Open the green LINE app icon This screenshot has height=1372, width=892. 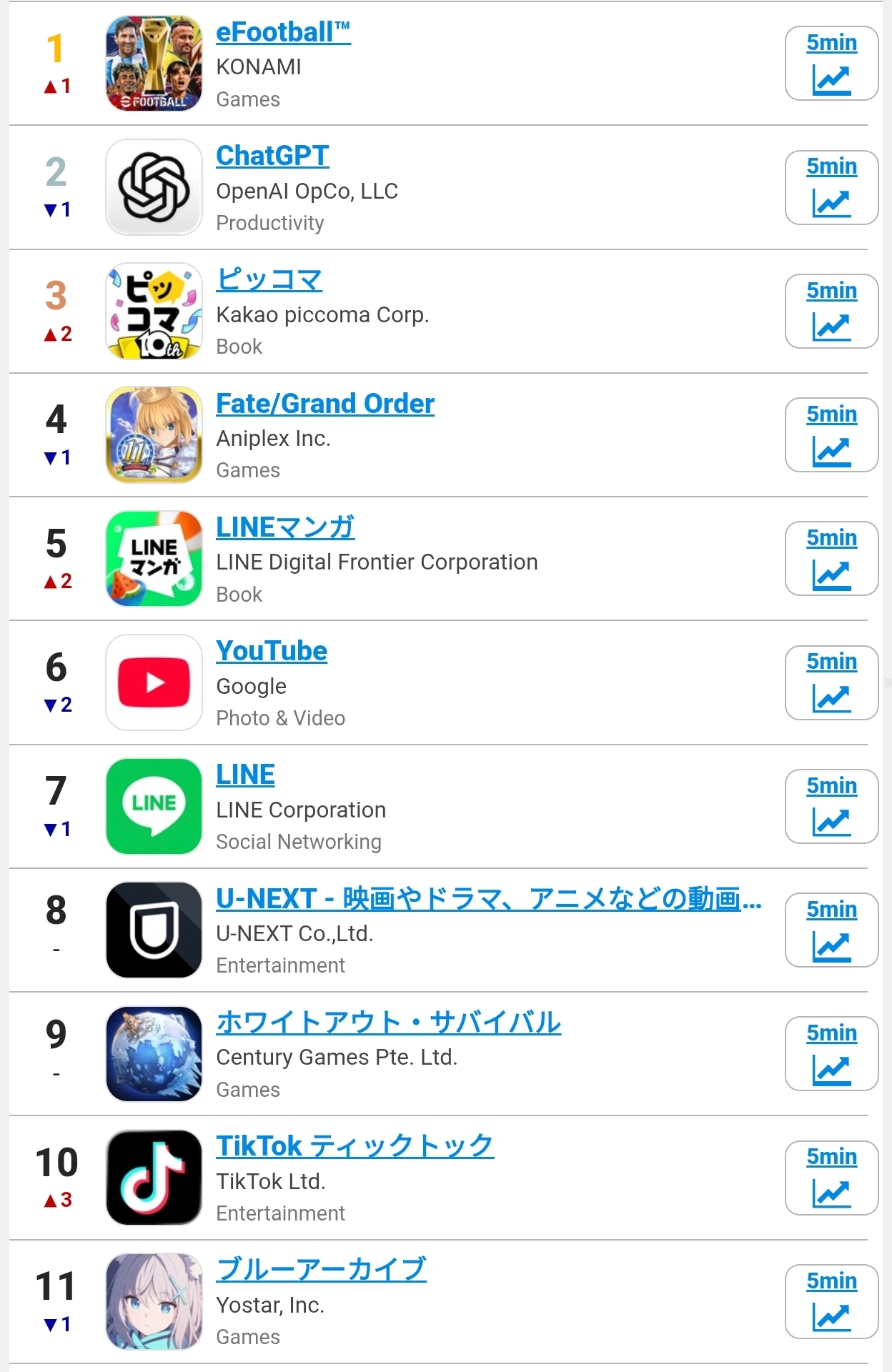[x=154, y=806]
